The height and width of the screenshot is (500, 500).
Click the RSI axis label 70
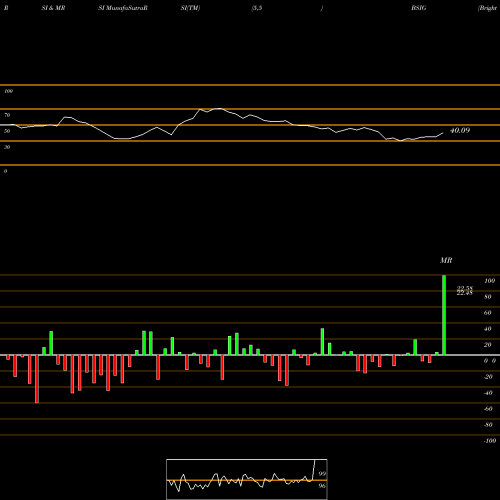point(7,115)
